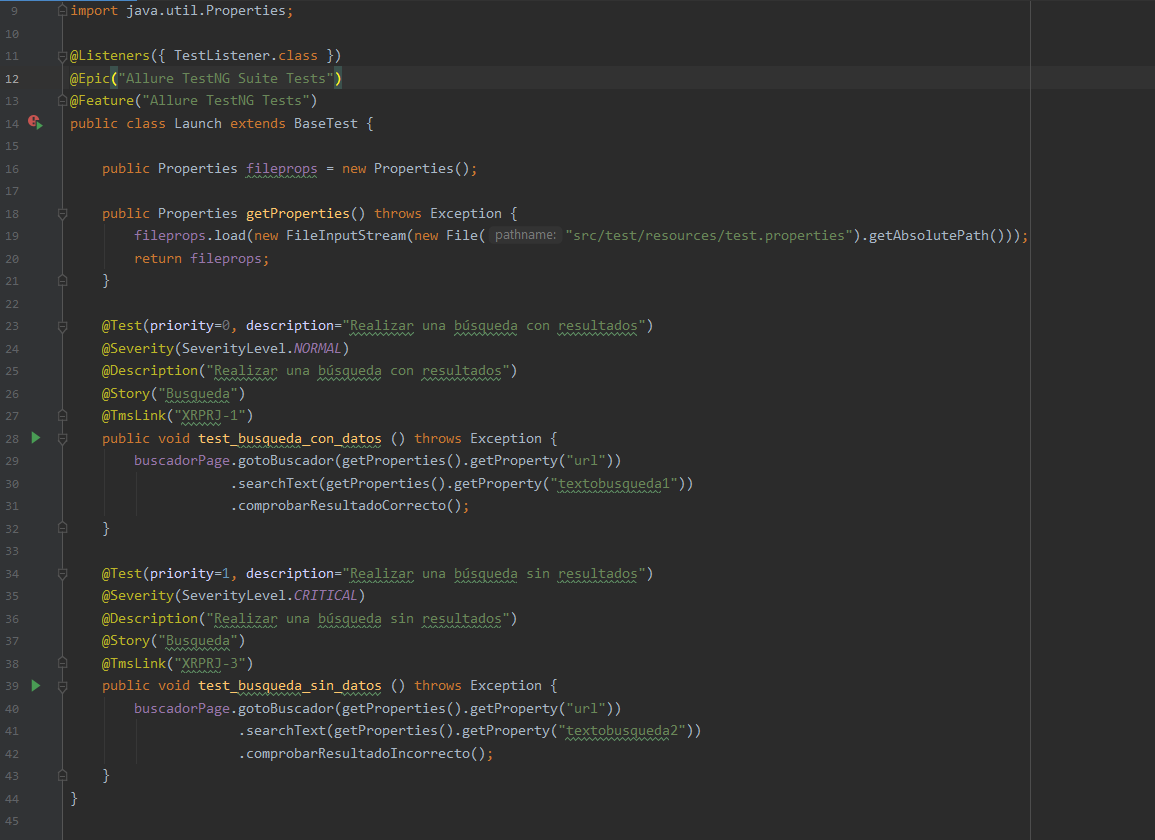This screenshot has width=1155, height=840.
Task: Click "textobusqueda1" property string
Action: tap(614, 484)
